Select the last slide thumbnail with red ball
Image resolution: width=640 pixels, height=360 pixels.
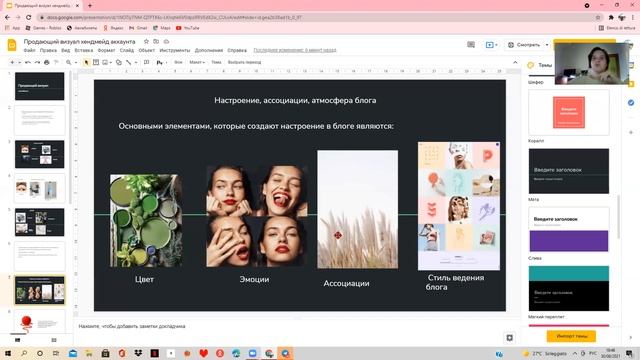[40, 321]
